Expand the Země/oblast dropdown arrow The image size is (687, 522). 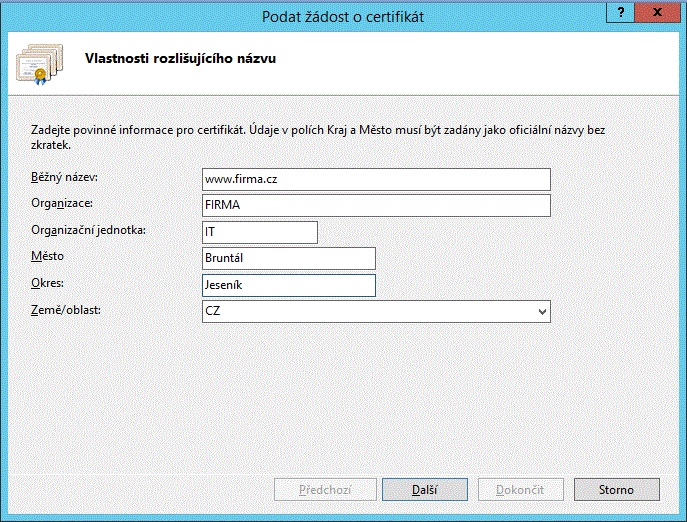pyautogui.click(x=542, y=312)
